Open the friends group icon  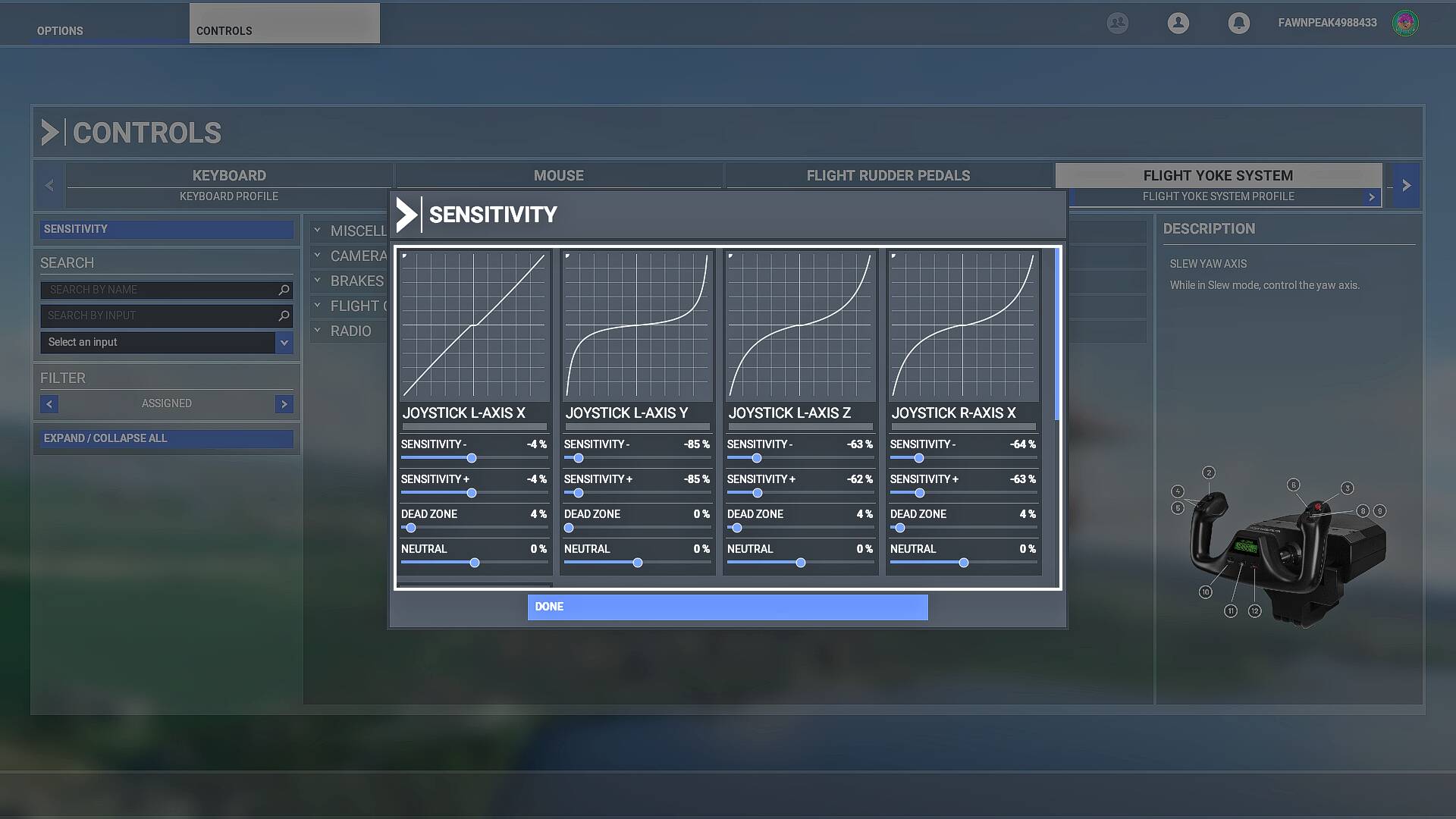1117,23
